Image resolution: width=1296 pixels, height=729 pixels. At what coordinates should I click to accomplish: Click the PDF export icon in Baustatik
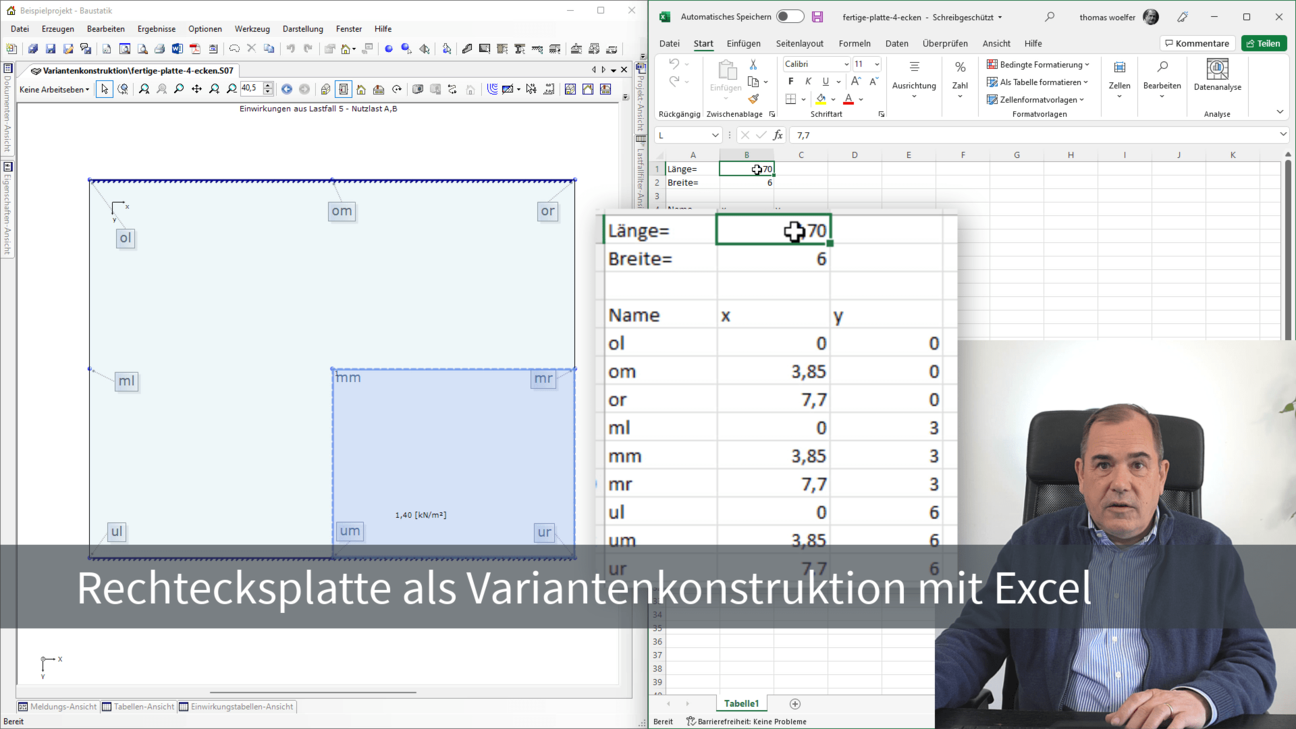coord(195,48)
